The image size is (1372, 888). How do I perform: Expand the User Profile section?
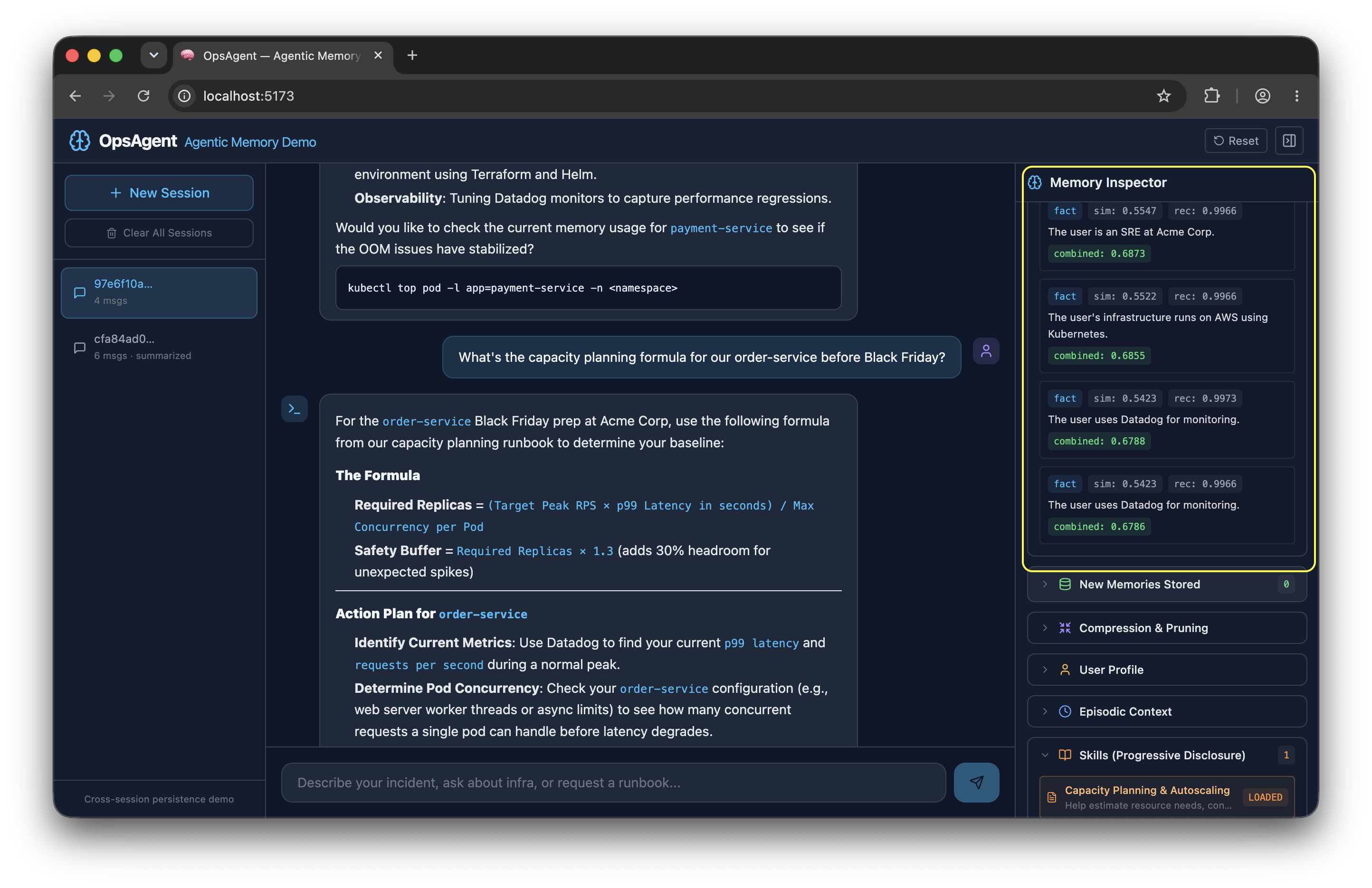tap(1166, 669)
